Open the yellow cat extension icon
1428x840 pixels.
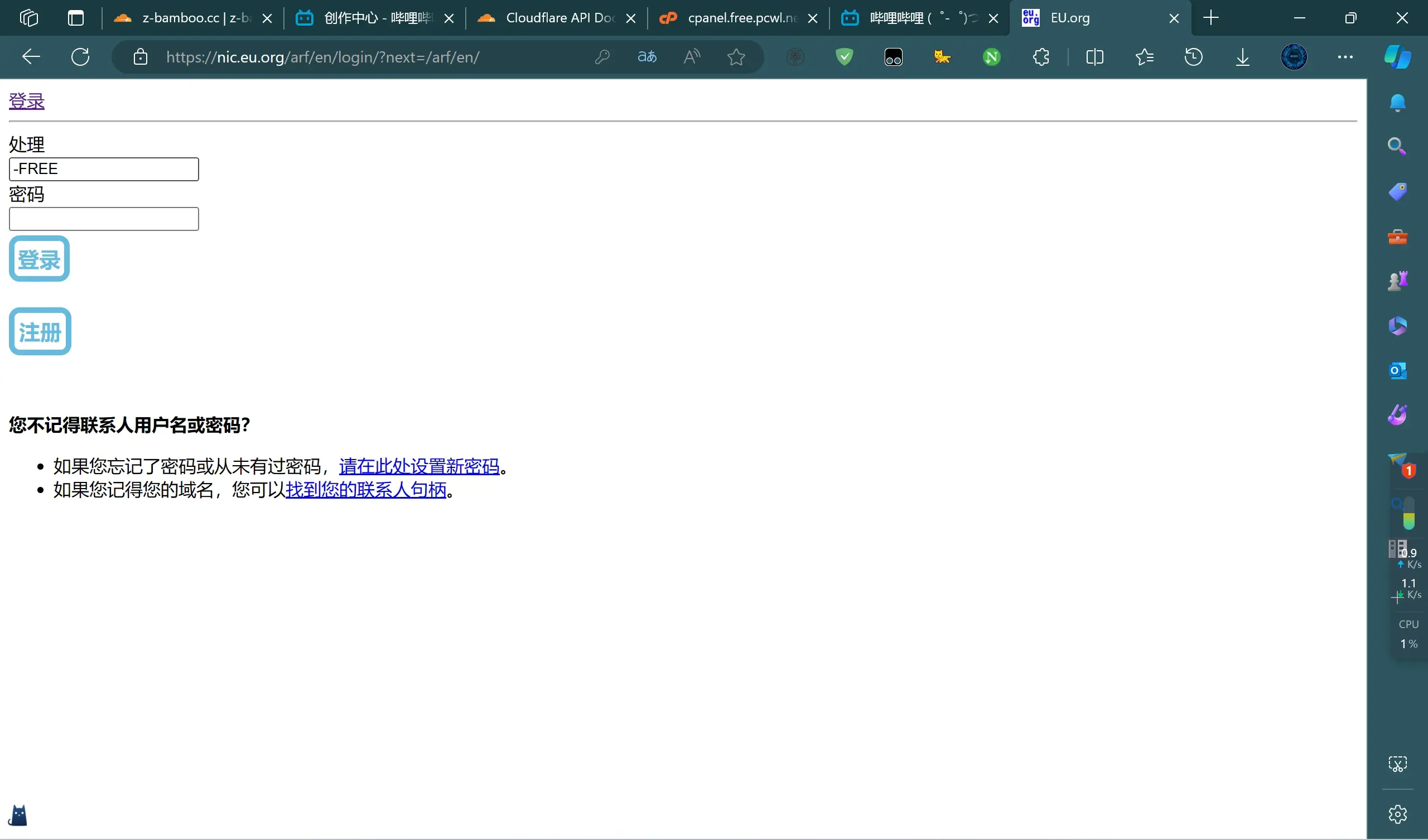click(x=942, y=57)
